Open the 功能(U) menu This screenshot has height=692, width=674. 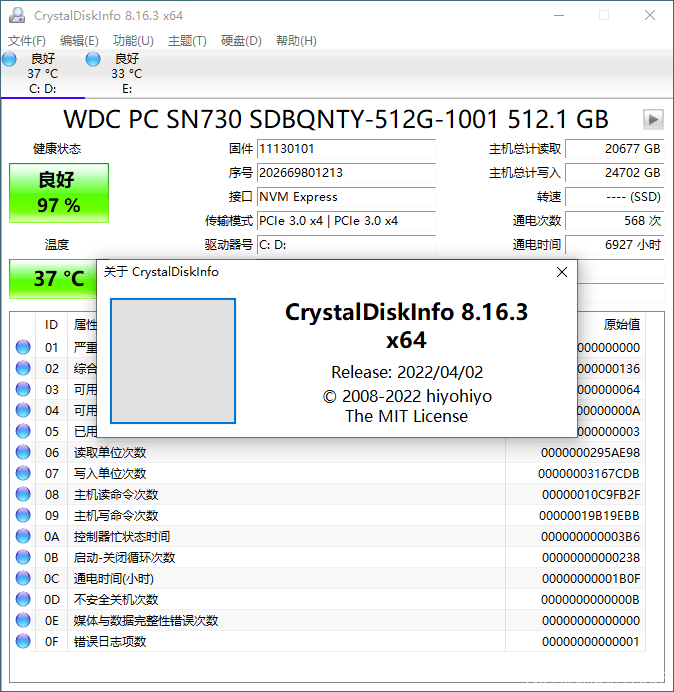point(133,41)
